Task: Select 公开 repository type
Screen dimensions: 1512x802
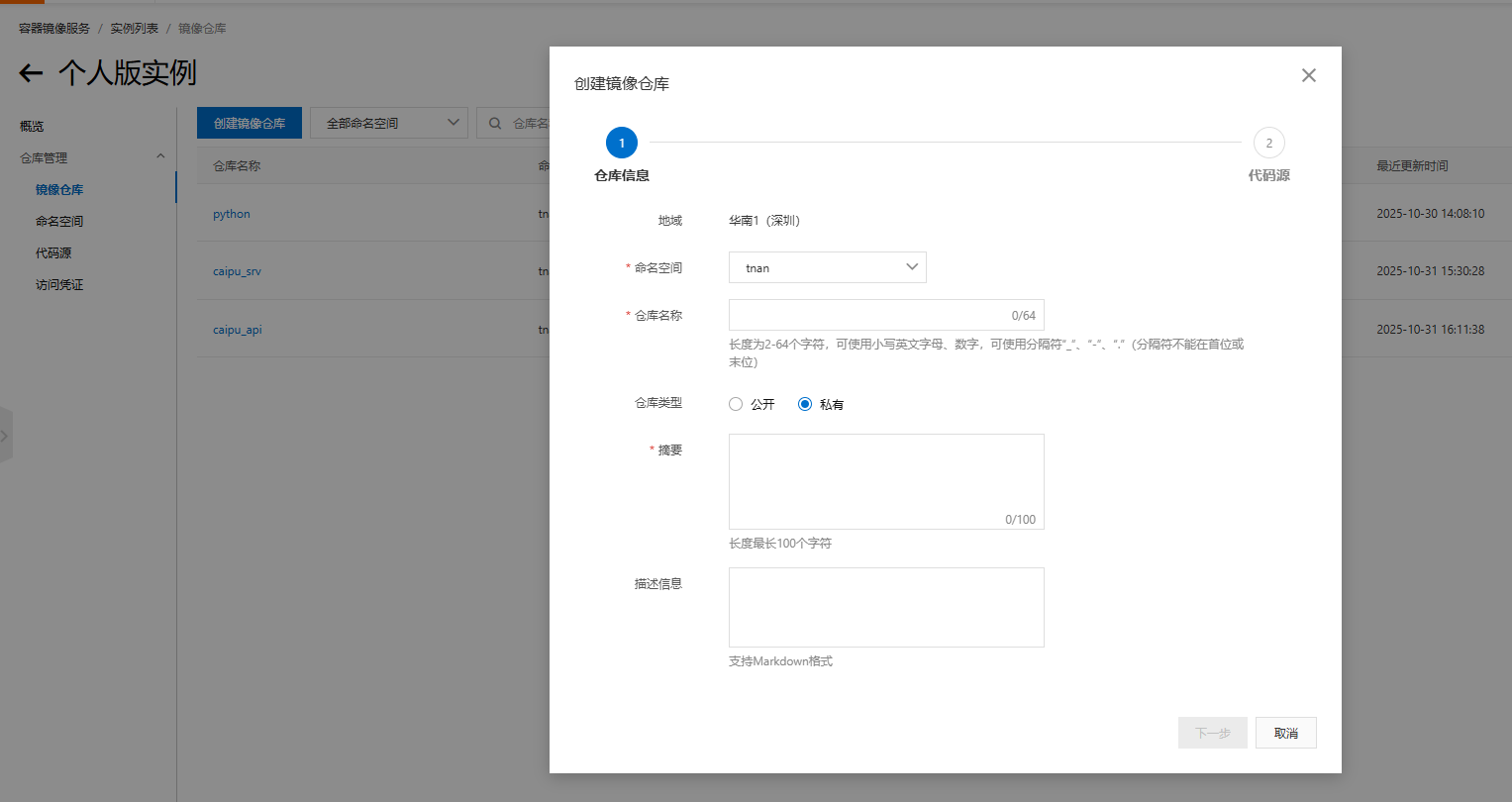Action: click(735, 403)
